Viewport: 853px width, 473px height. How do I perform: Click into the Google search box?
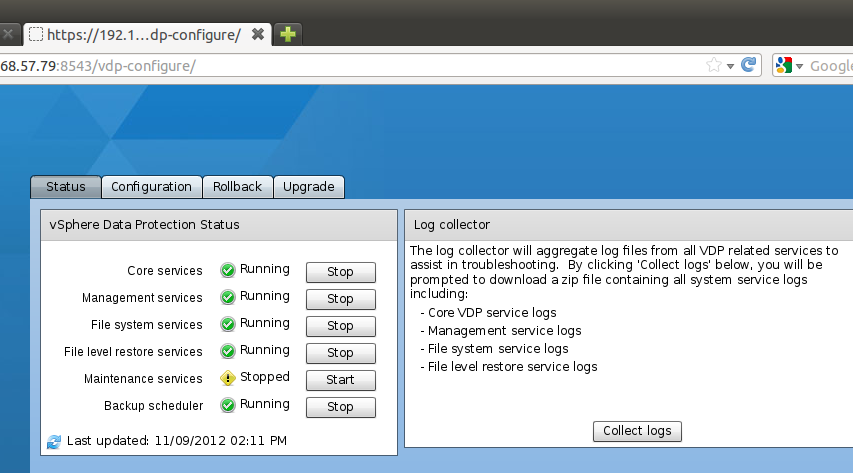point(831,66)
